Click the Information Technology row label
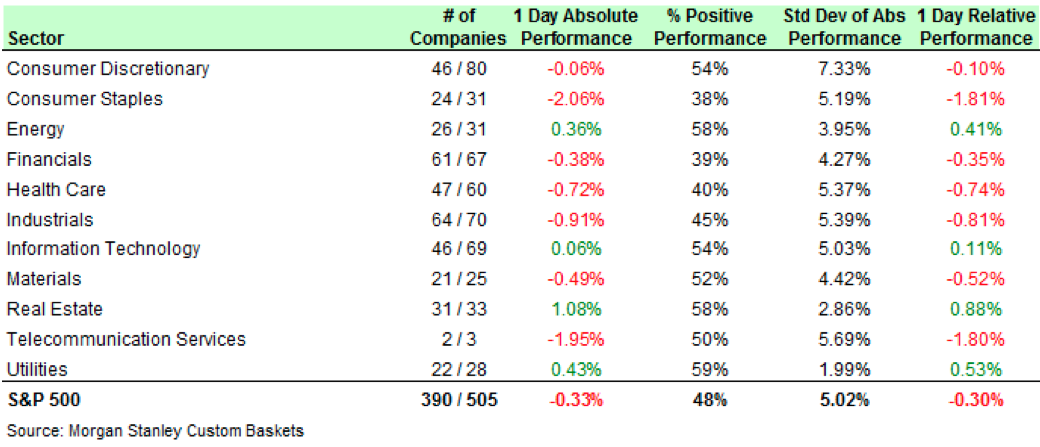This screenshot has width=1040, height=447. click(103, 249)
